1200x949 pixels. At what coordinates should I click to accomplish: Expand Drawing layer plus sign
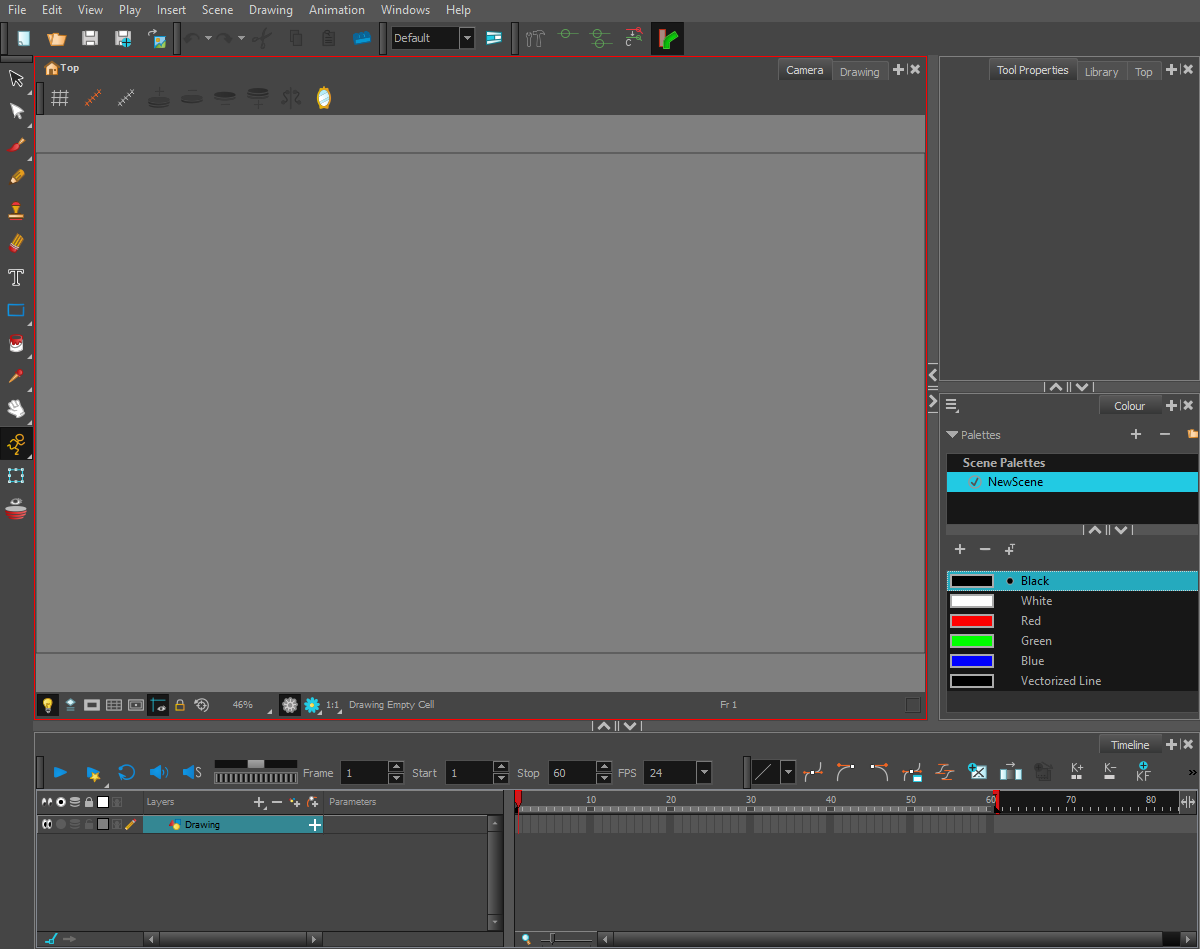[x=315, y=825]
